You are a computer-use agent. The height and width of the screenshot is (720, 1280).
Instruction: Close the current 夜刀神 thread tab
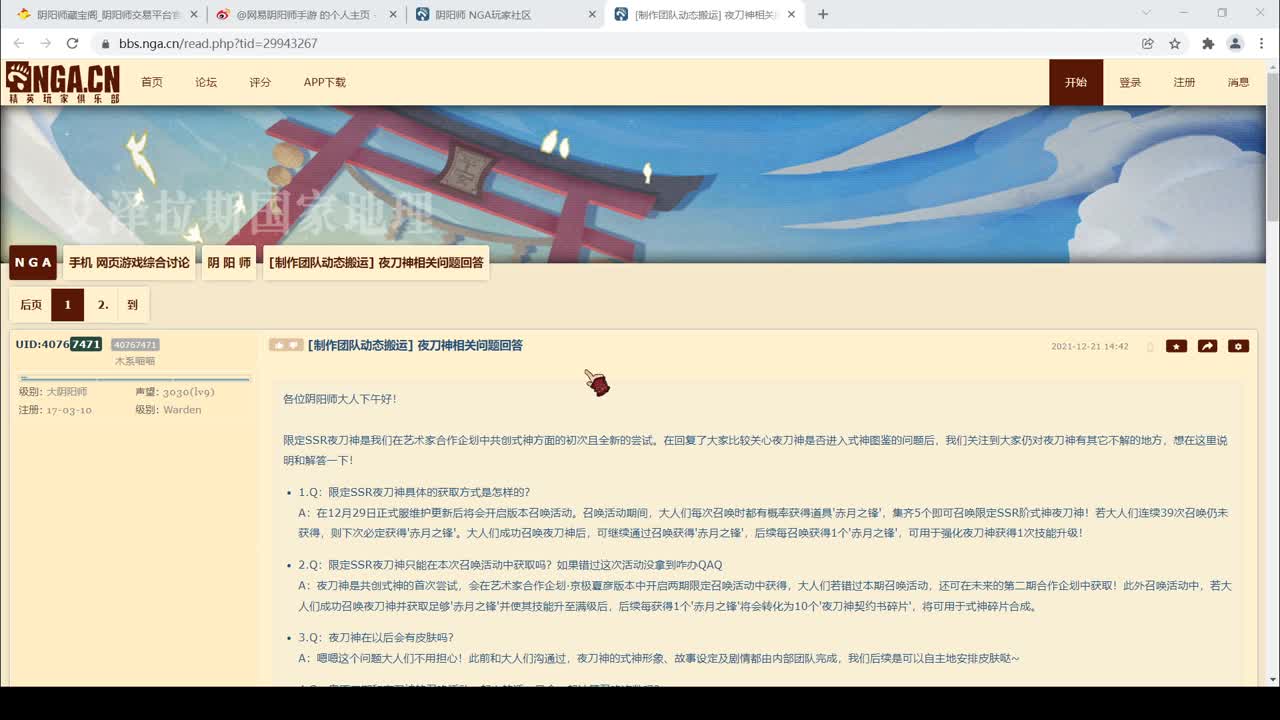click(x=792, y=15)
